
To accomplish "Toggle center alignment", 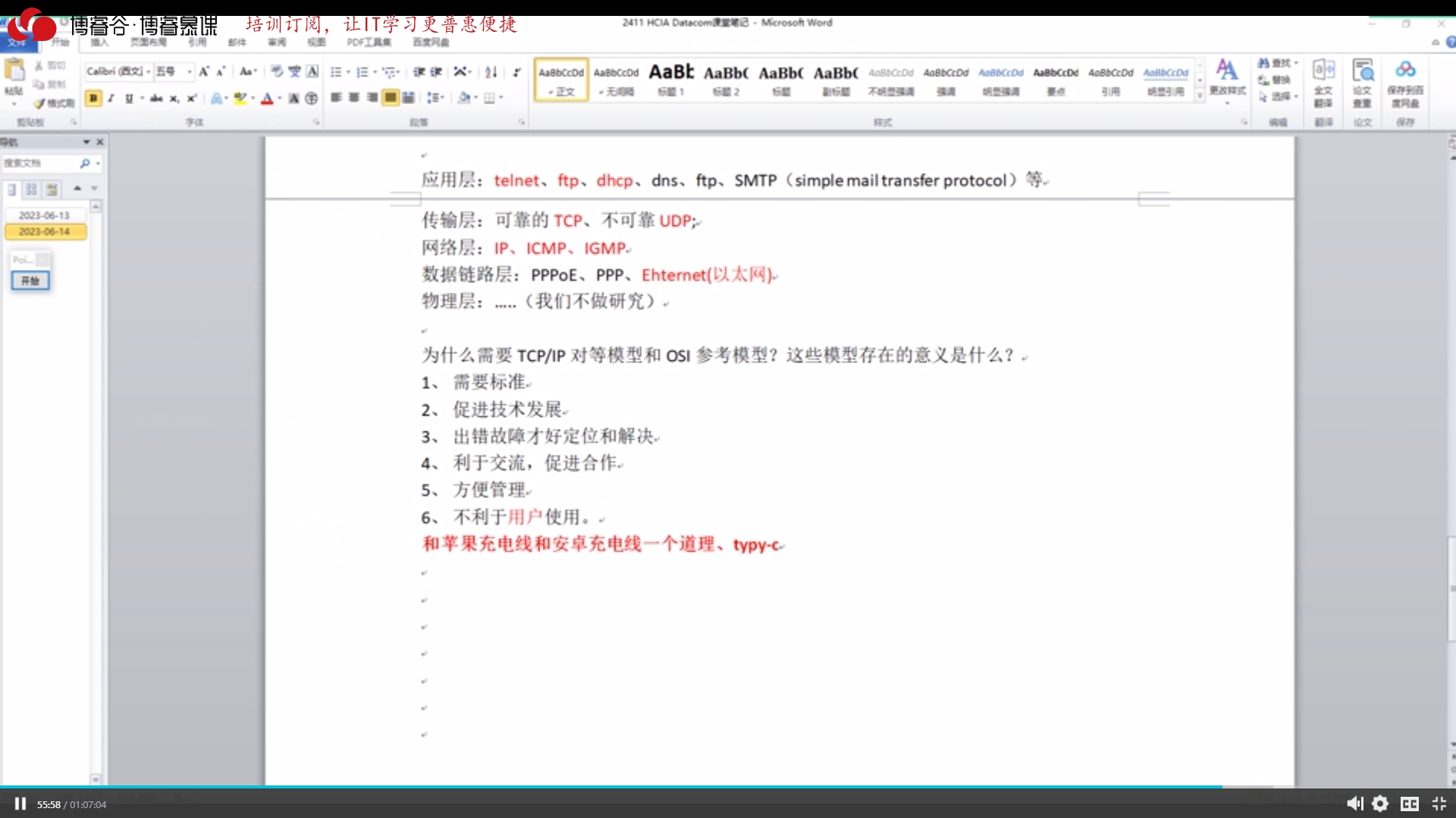I will (x=354, y=98).
